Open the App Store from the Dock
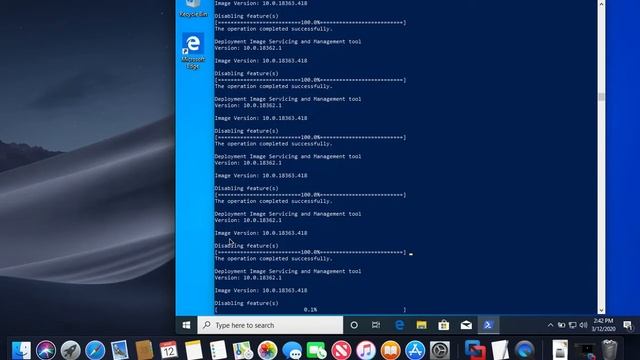This screenshot has height=360, width=640. pos(415,350)
